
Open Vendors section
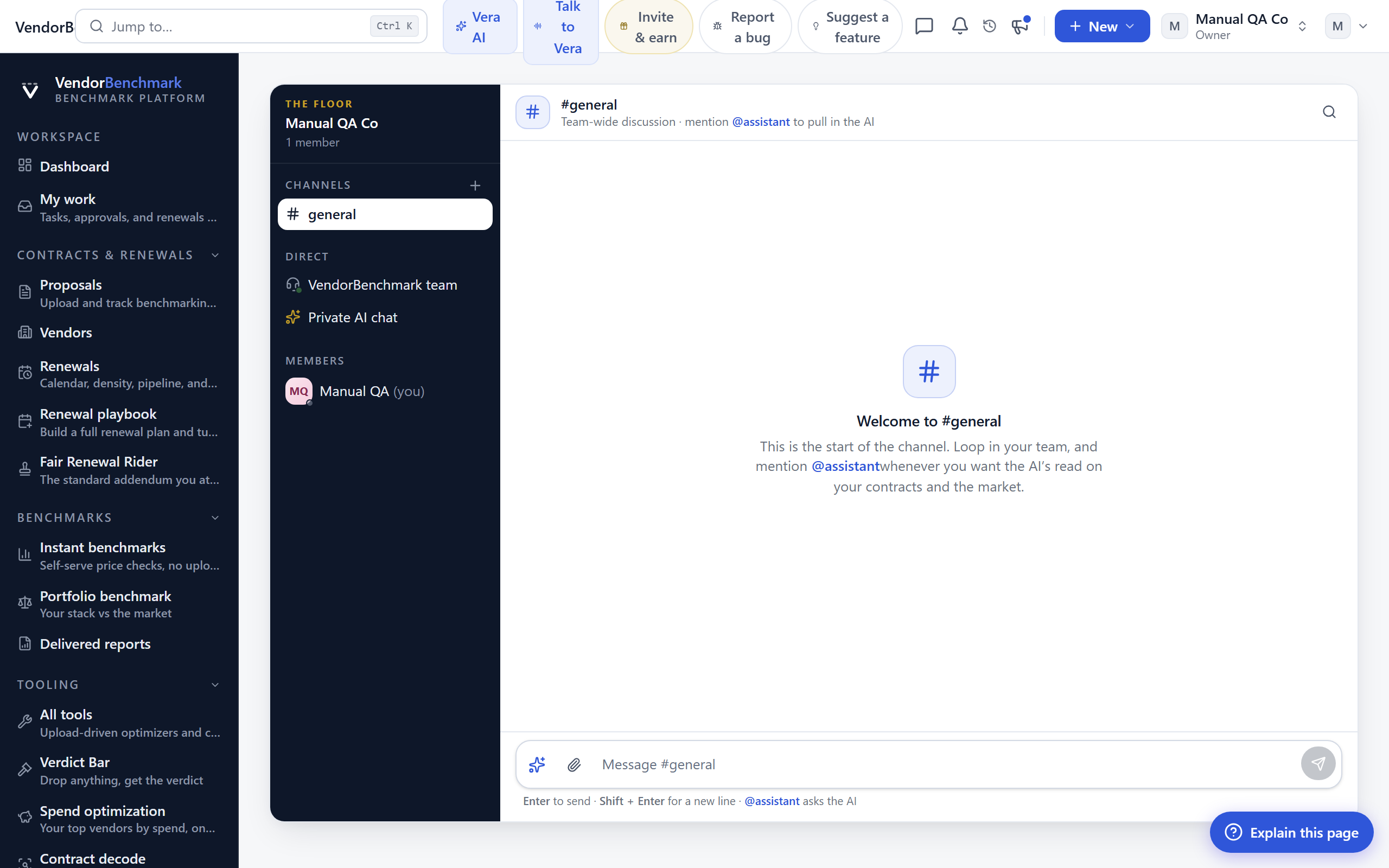pos(119,333)
